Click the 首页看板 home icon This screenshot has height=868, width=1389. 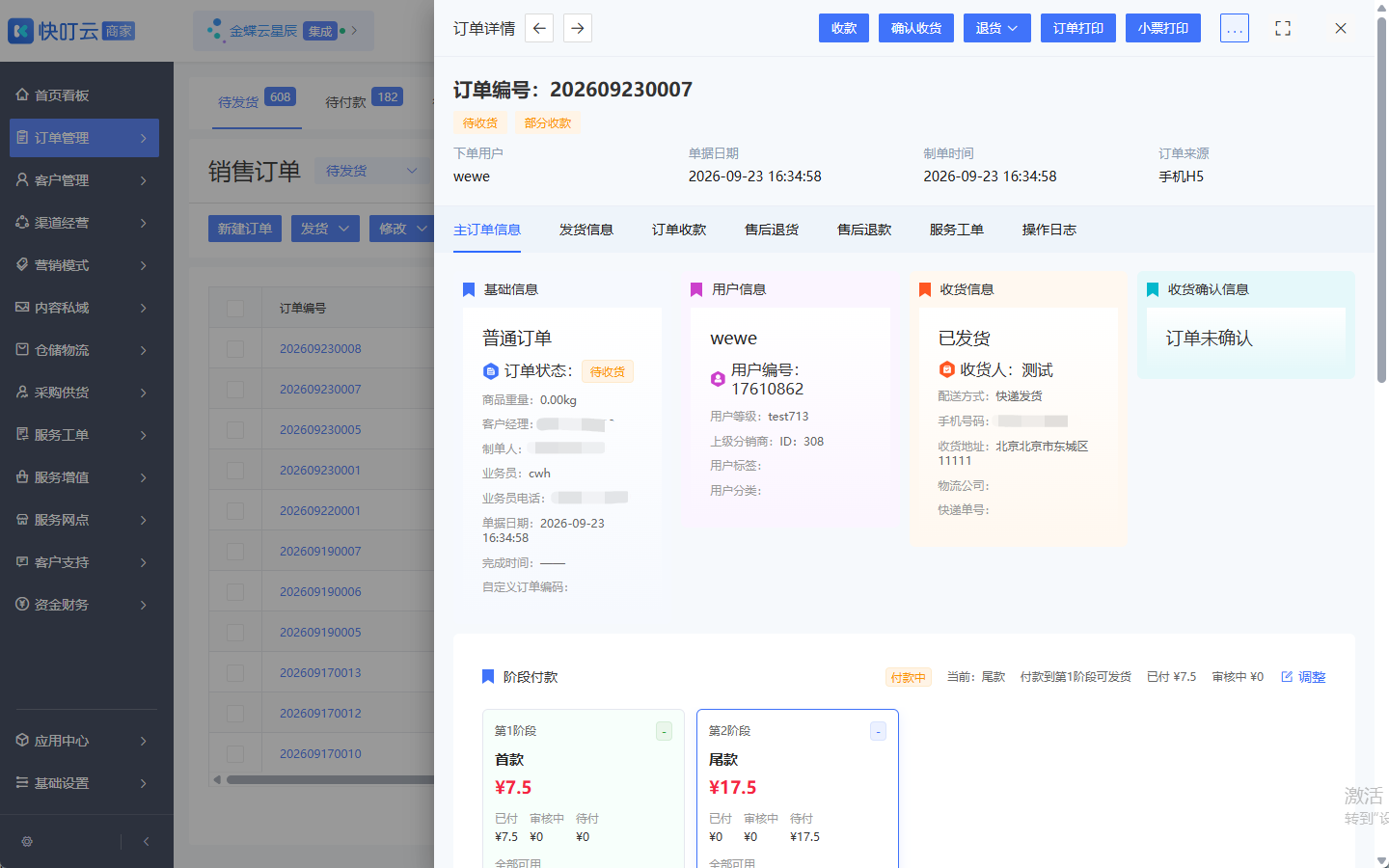22,95
